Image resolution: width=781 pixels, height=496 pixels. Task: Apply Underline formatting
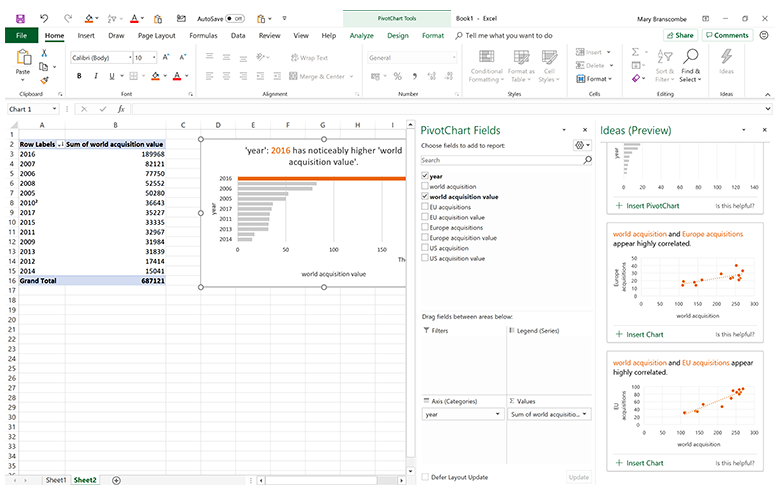[x=112, y=76]
